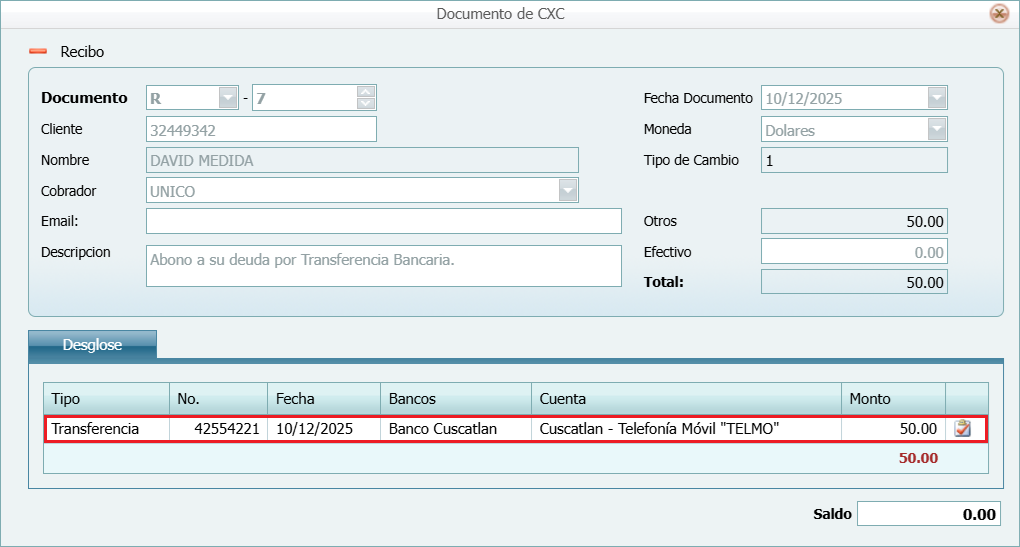Click into the Email input field
The width and height of the screenshot is (1020, 547).
(383, 221)
